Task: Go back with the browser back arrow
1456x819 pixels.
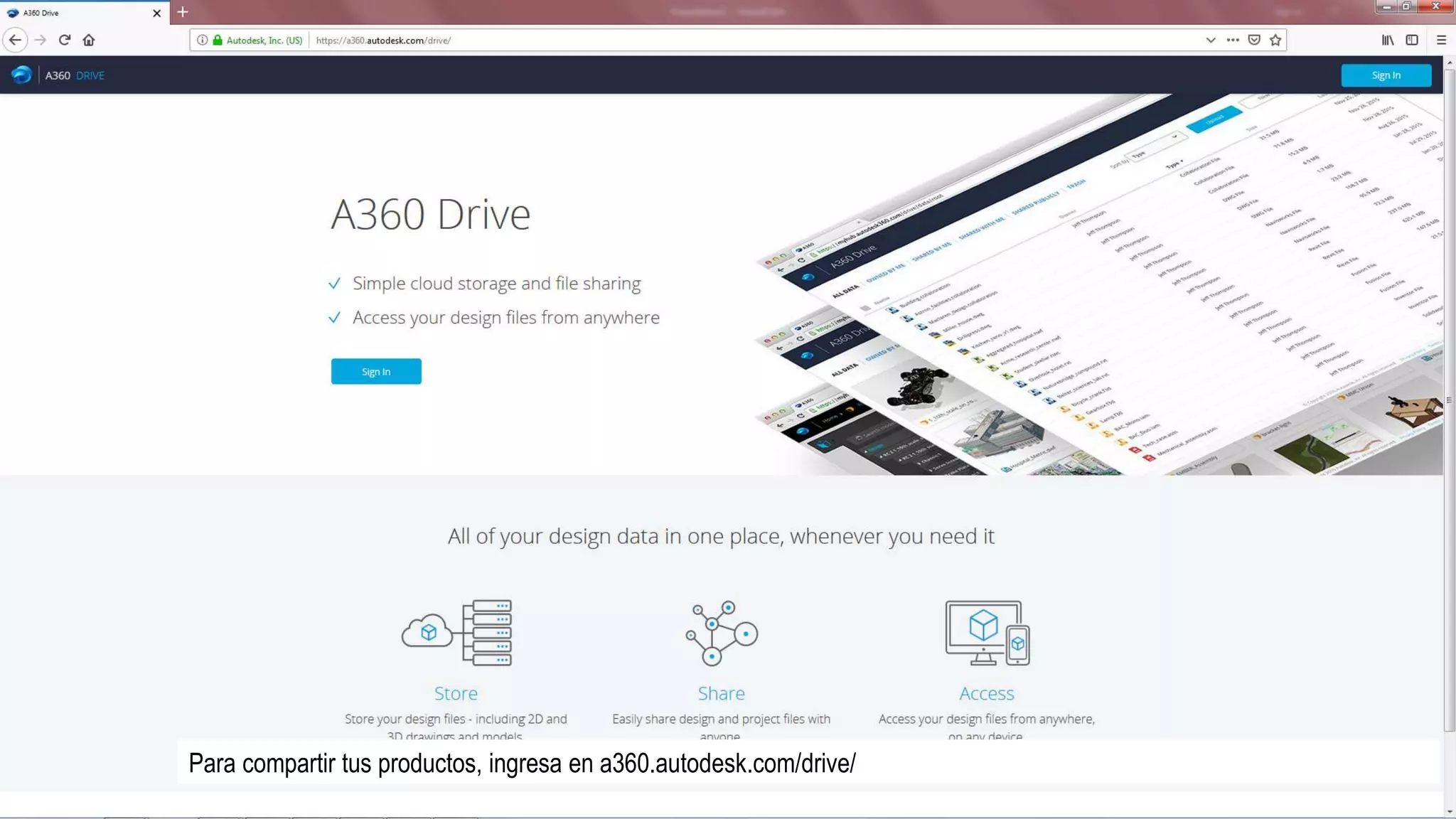Action: [15, 40]
